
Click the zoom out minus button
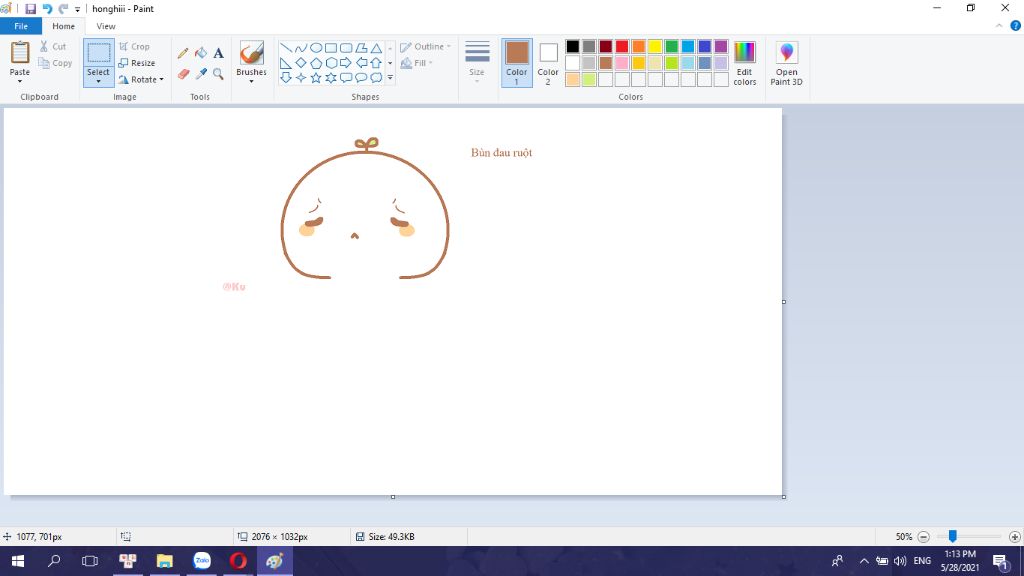(x=923, y=537)
